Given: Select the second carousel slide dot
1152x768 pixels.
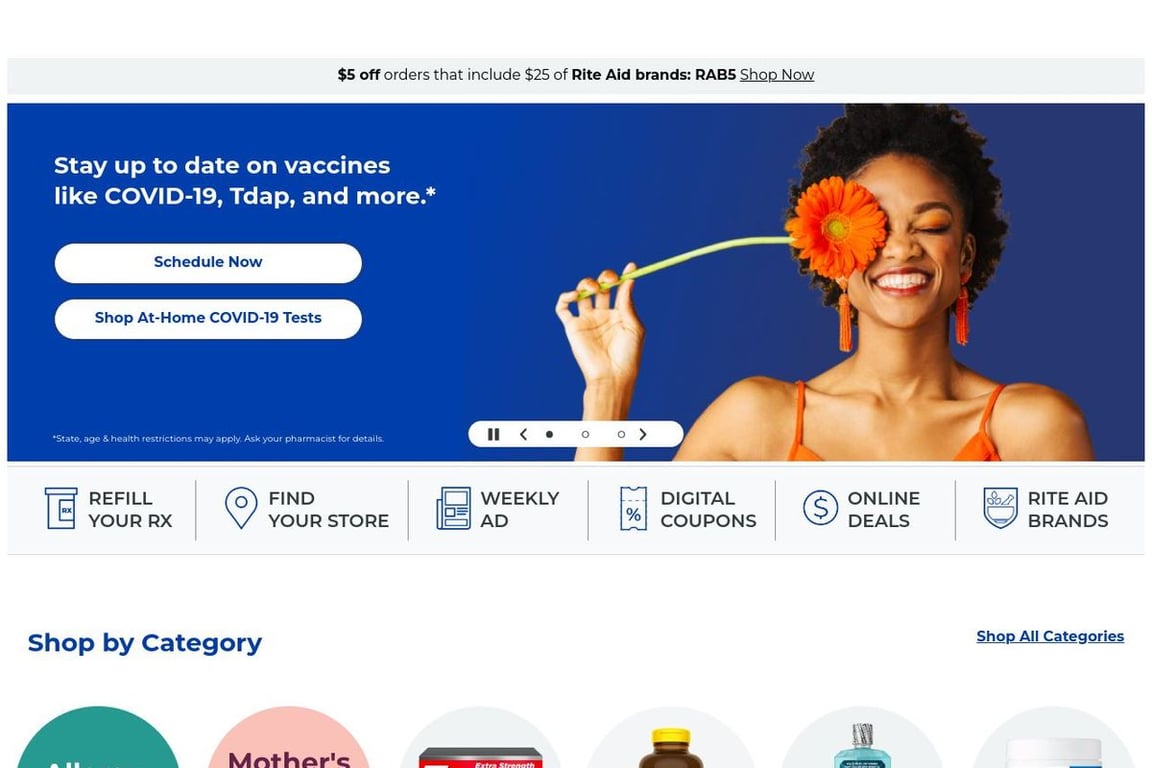Looking at the screenshot, I should pyautogui.click(x=586, y=434).
